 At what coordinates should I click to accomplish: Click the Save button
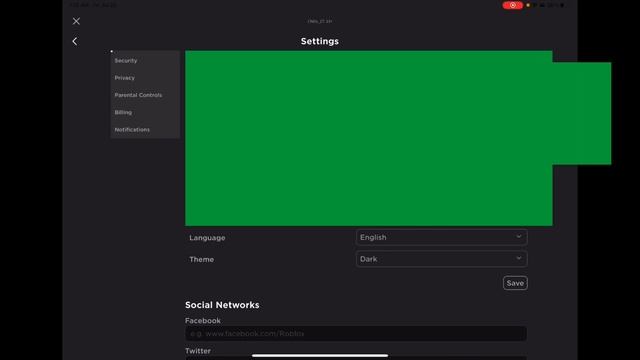tap(515, 283)
